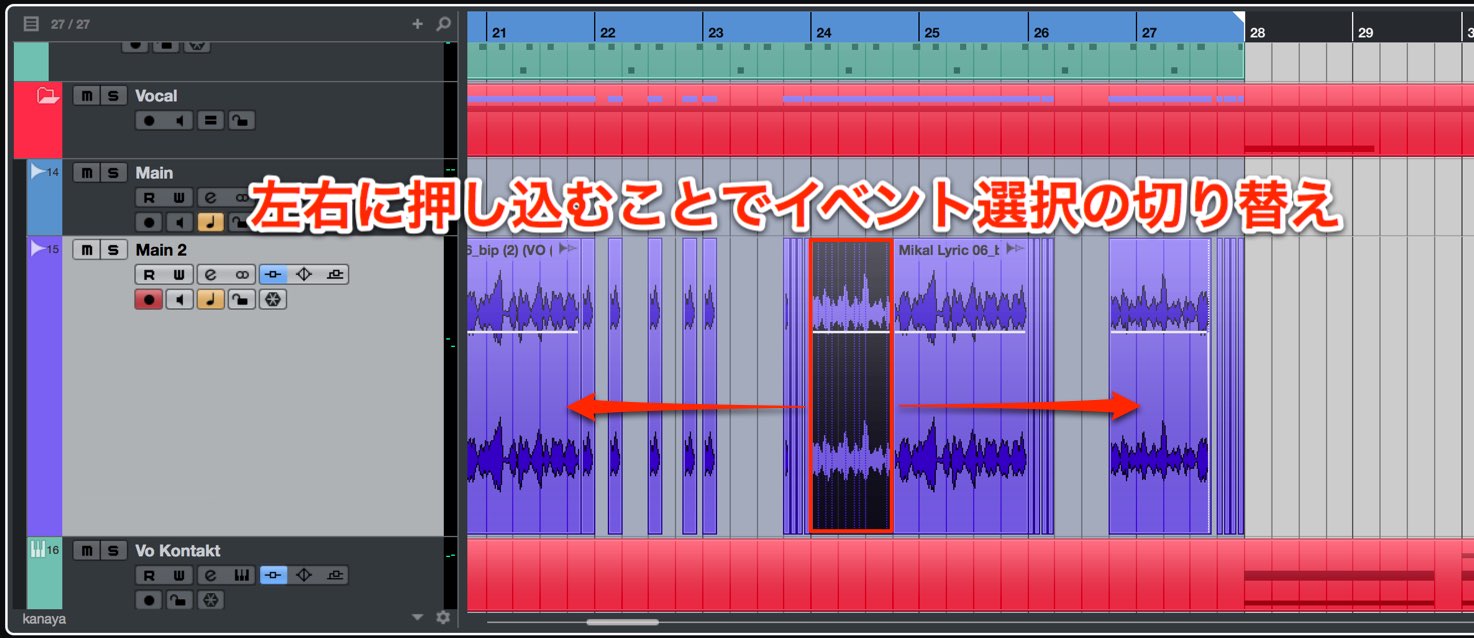Toggle Read automation on Main 2
Screen dimensions: 1474x638
[x=149, y=274]
